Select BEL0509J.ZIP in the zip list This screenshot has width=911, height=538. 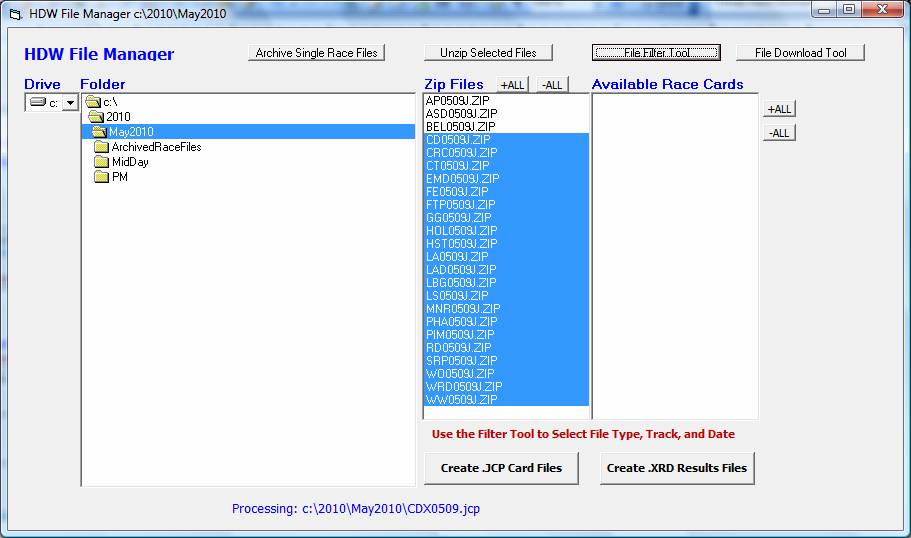pos(460,127)
